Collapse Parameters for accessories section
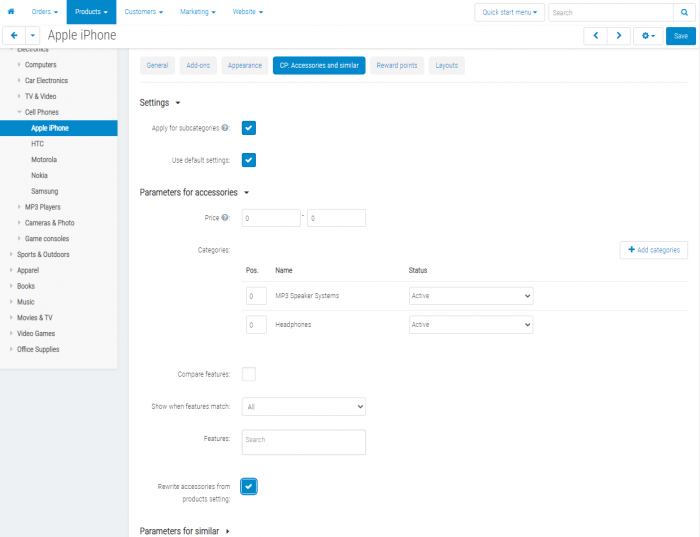 (x=194, y=192)
